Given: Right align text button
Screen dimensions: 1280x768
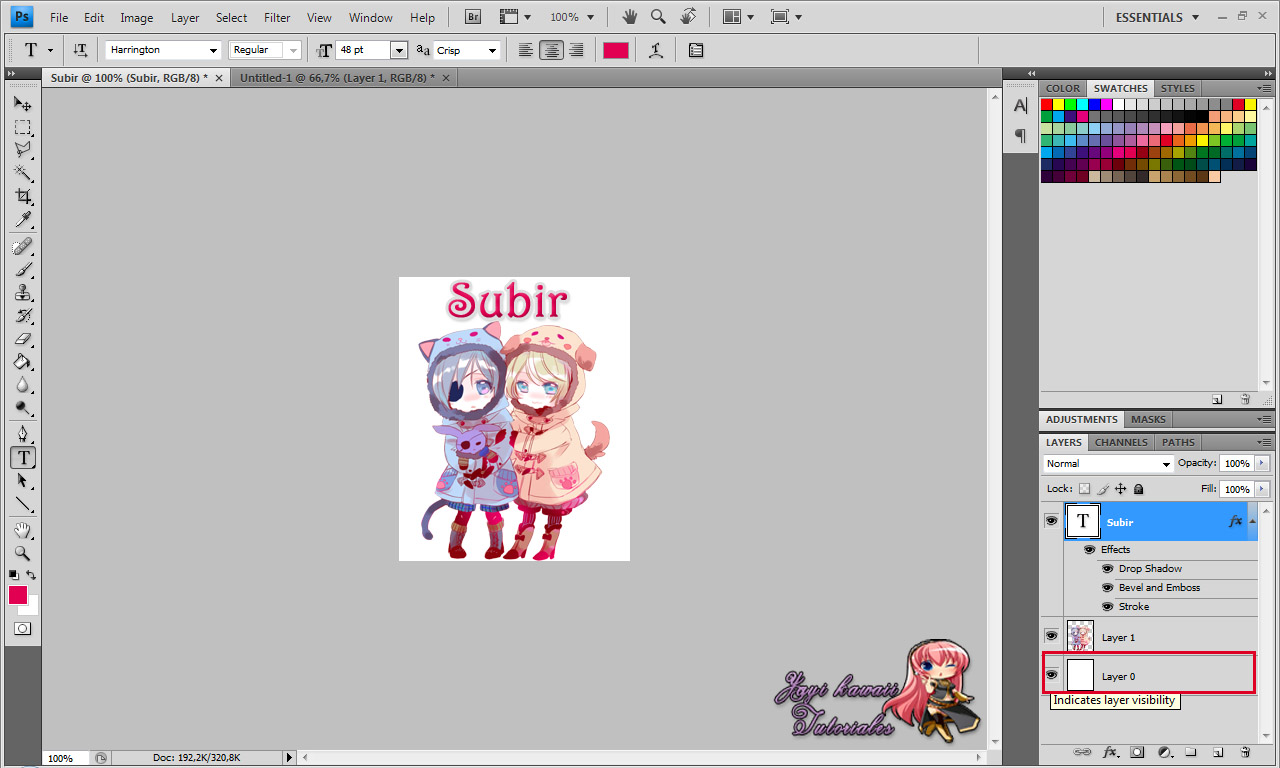Looking at the screenshot, I should click(576, 50).
